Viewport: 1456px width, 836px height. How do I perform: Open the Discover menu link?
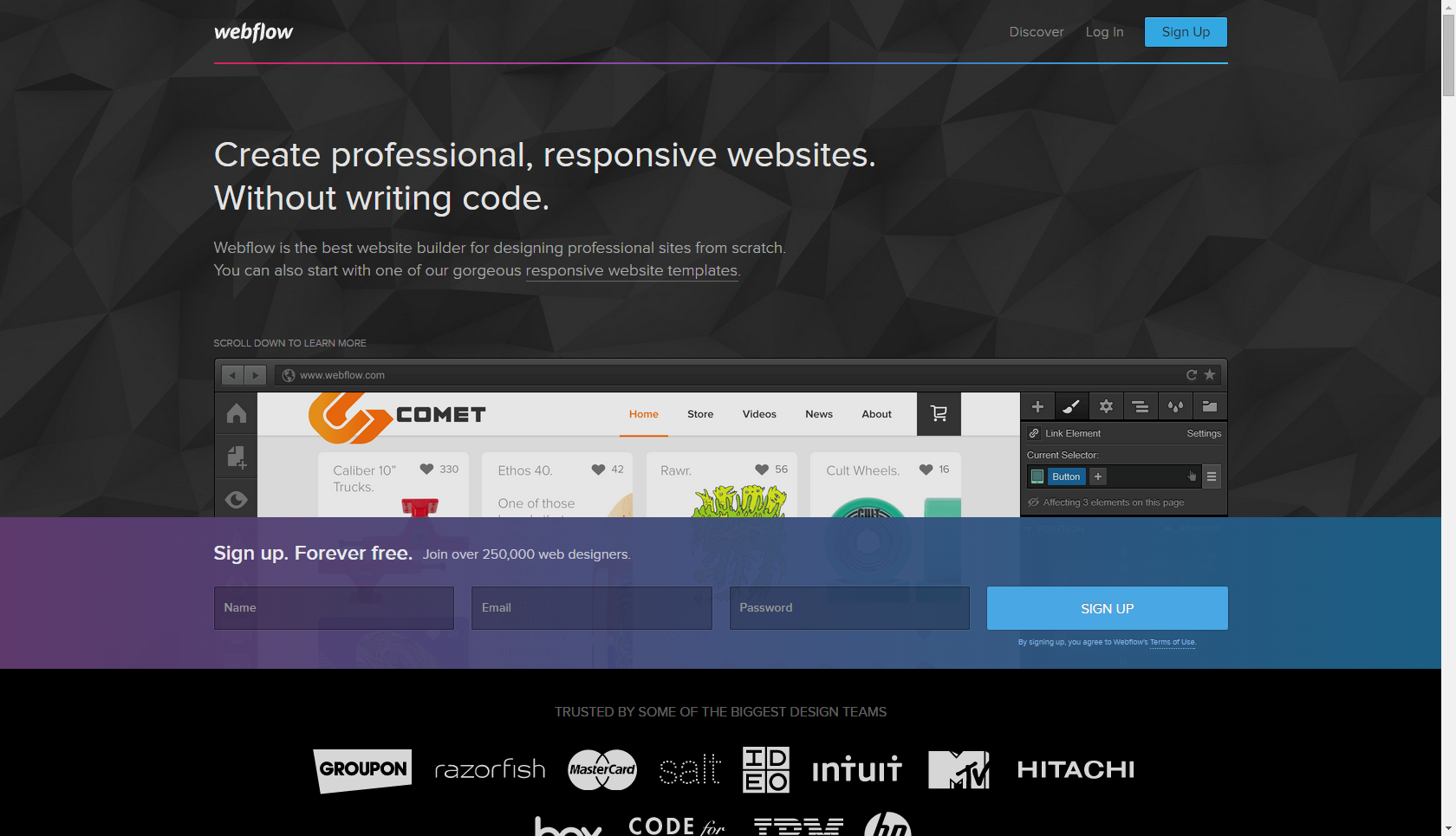coord(1037,32)
